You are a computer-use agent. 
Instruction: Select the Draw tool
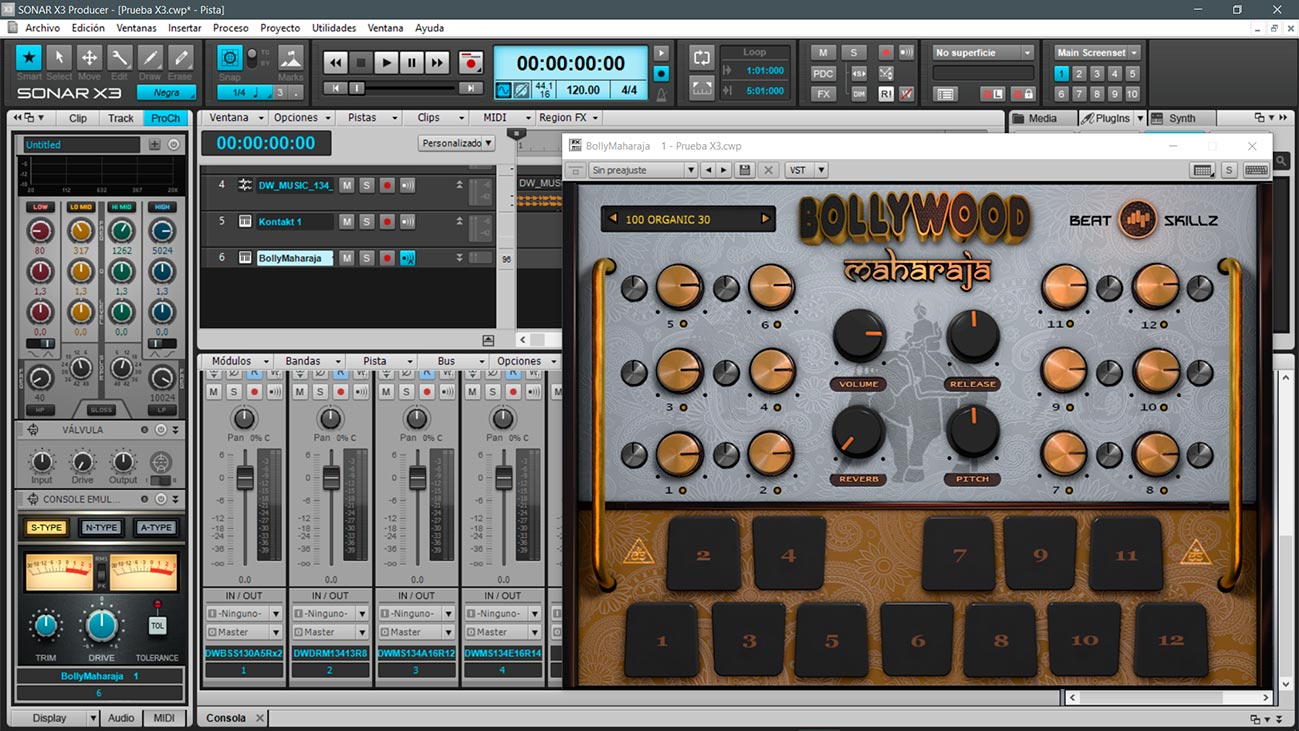point(150,58)
